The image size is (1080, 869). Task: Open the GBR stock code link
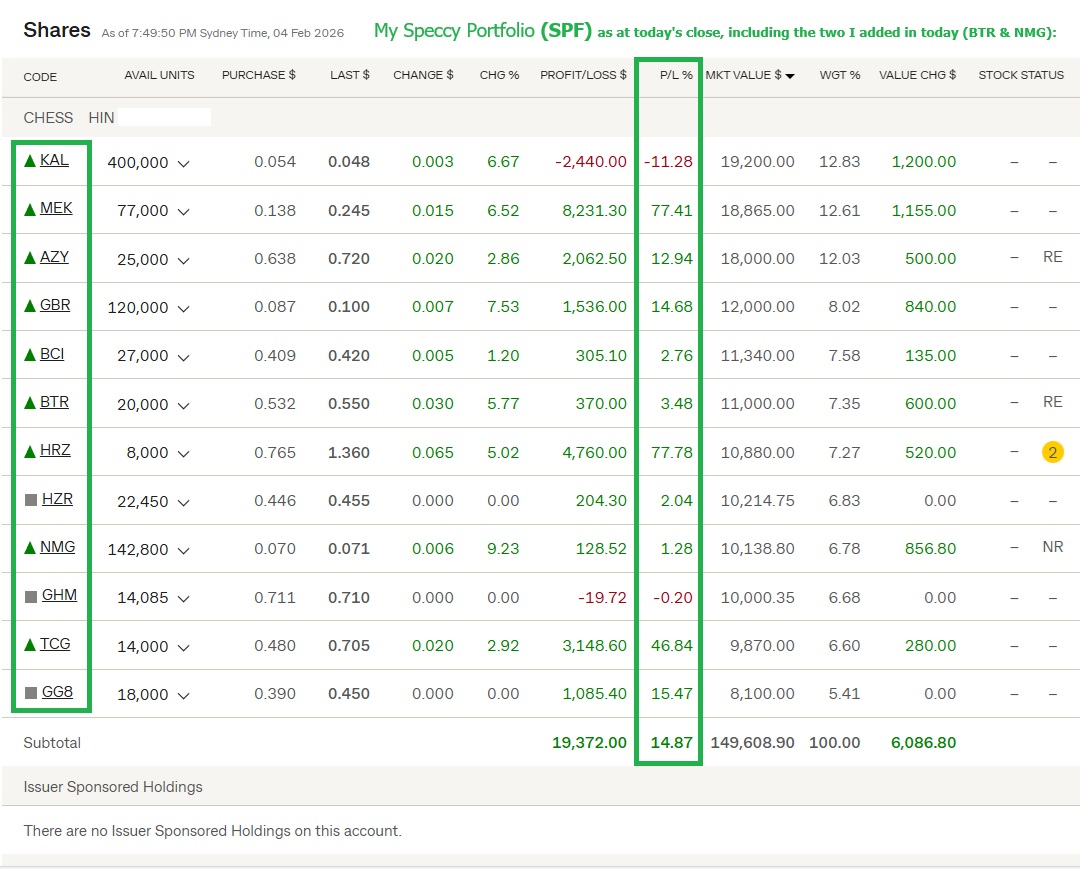coord(55,305)
